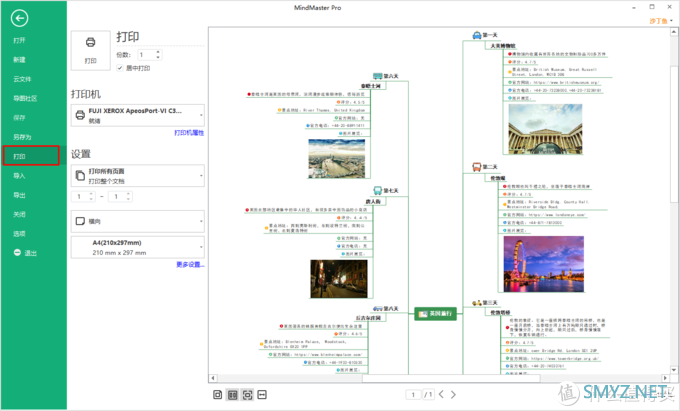
Task: Open the orange user account dropdown
Action: [x=661, y=21]
